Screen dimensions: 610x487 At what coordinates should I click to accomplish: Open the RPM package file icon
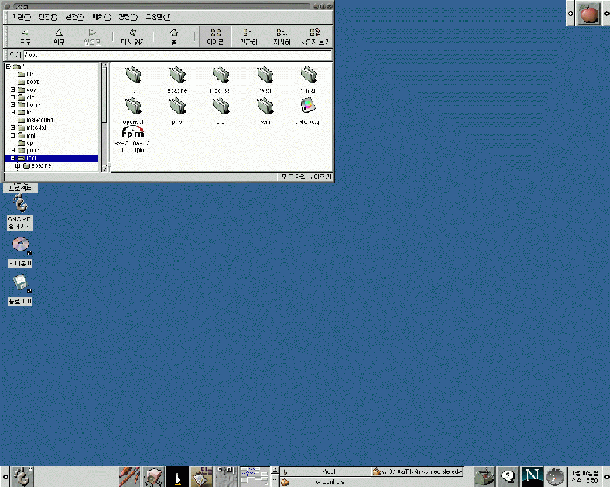pos(132,134)
